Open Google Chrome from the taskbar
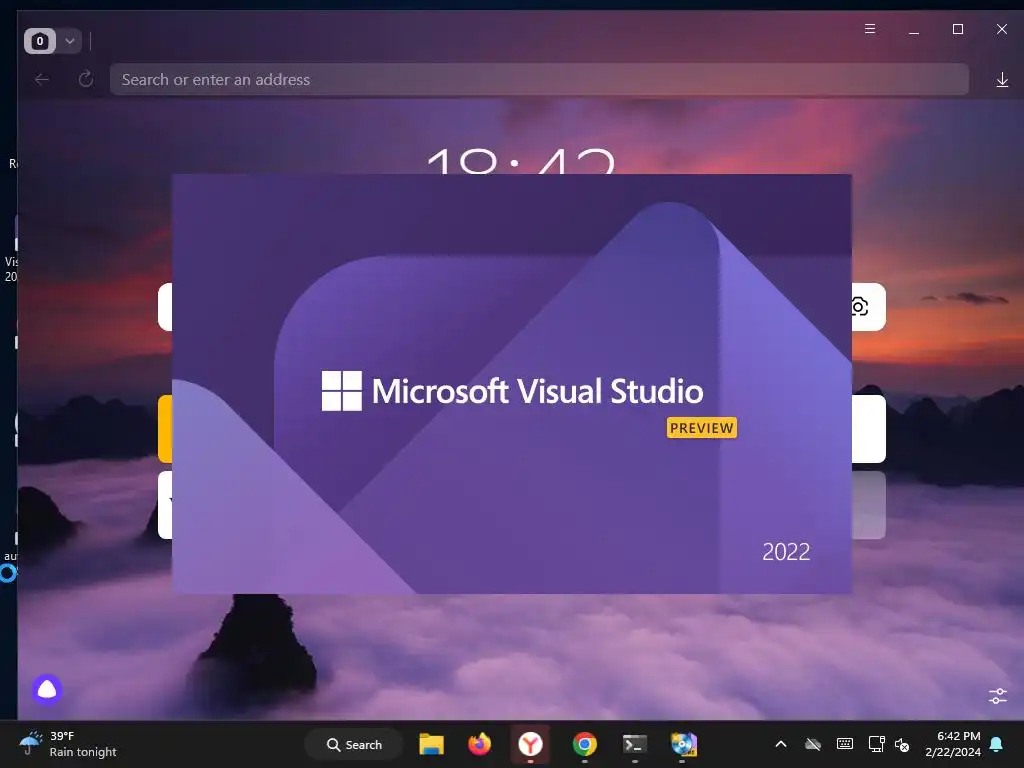1024x768 pixels. click(584, 744)
